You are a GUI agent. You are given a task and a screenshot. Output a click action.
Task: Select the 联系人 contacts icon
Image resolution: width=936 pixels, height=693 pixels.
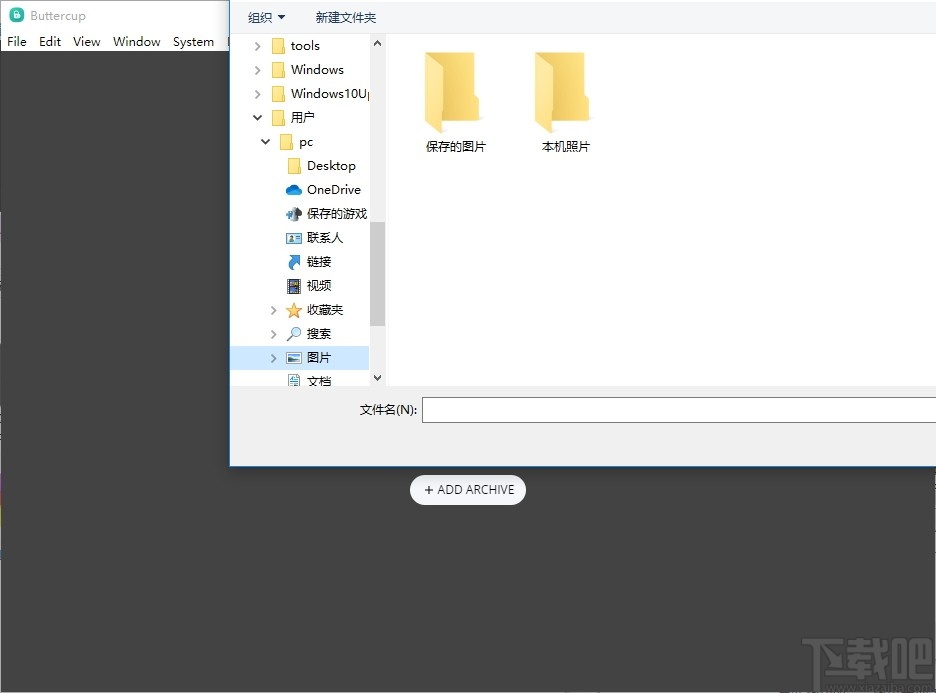point(295,237)
